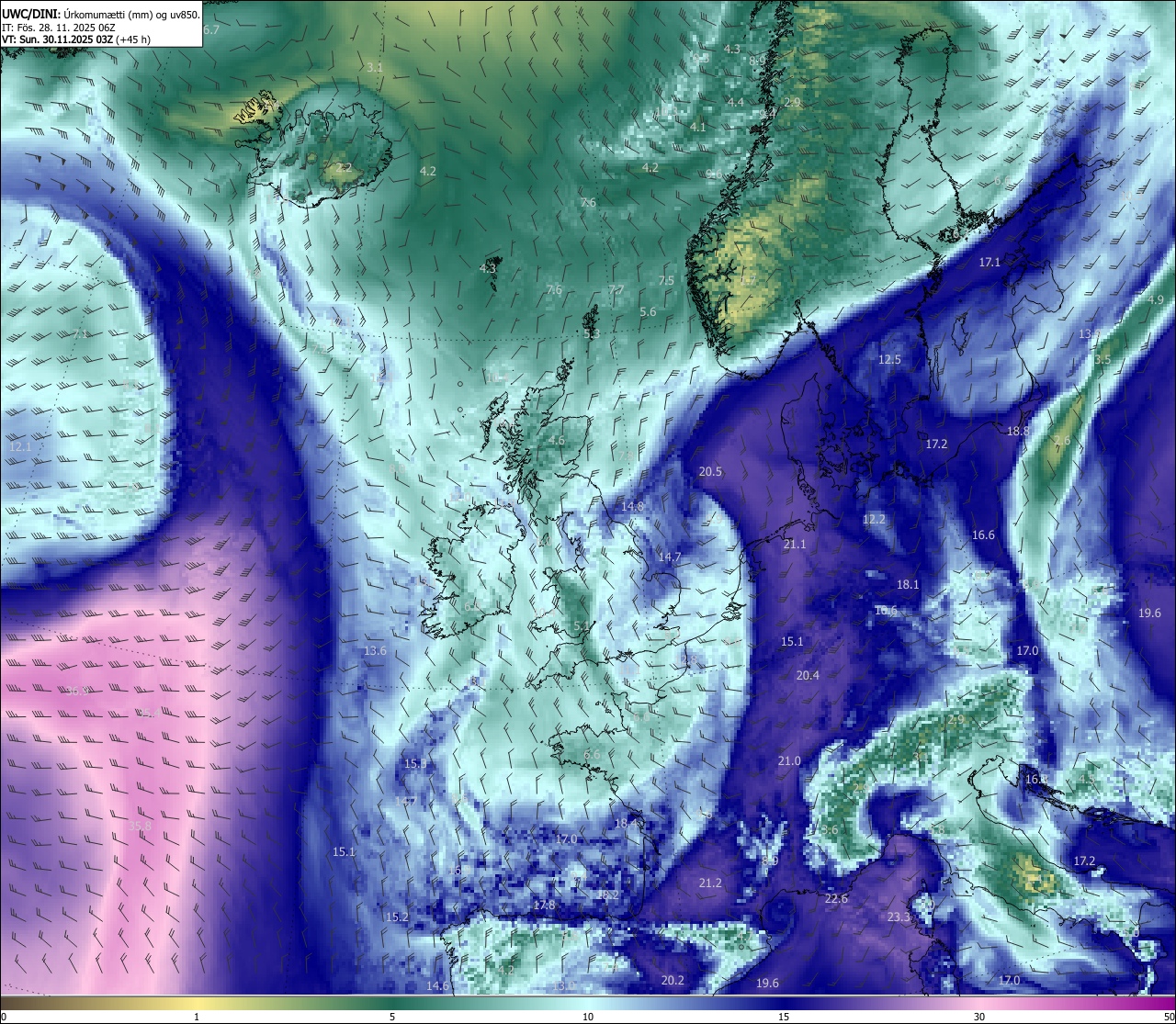Click the colour scale tick label 30
The width and height of the screenshot is (1176, 1024).
point(979,1016)
